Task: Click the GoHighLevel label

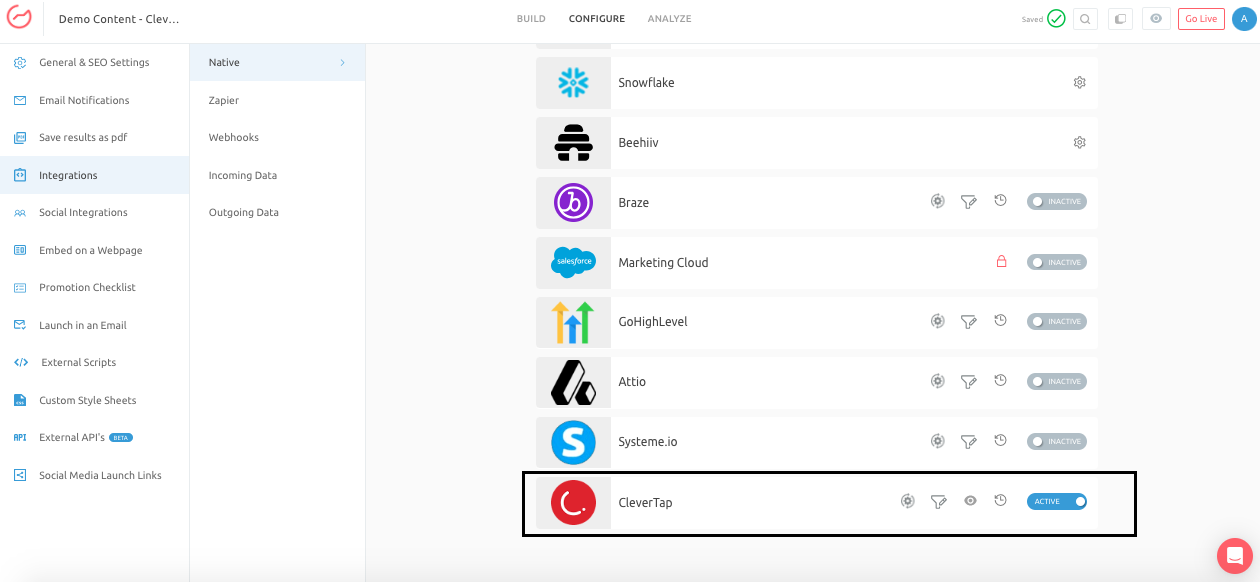Action: click(653, 322)
